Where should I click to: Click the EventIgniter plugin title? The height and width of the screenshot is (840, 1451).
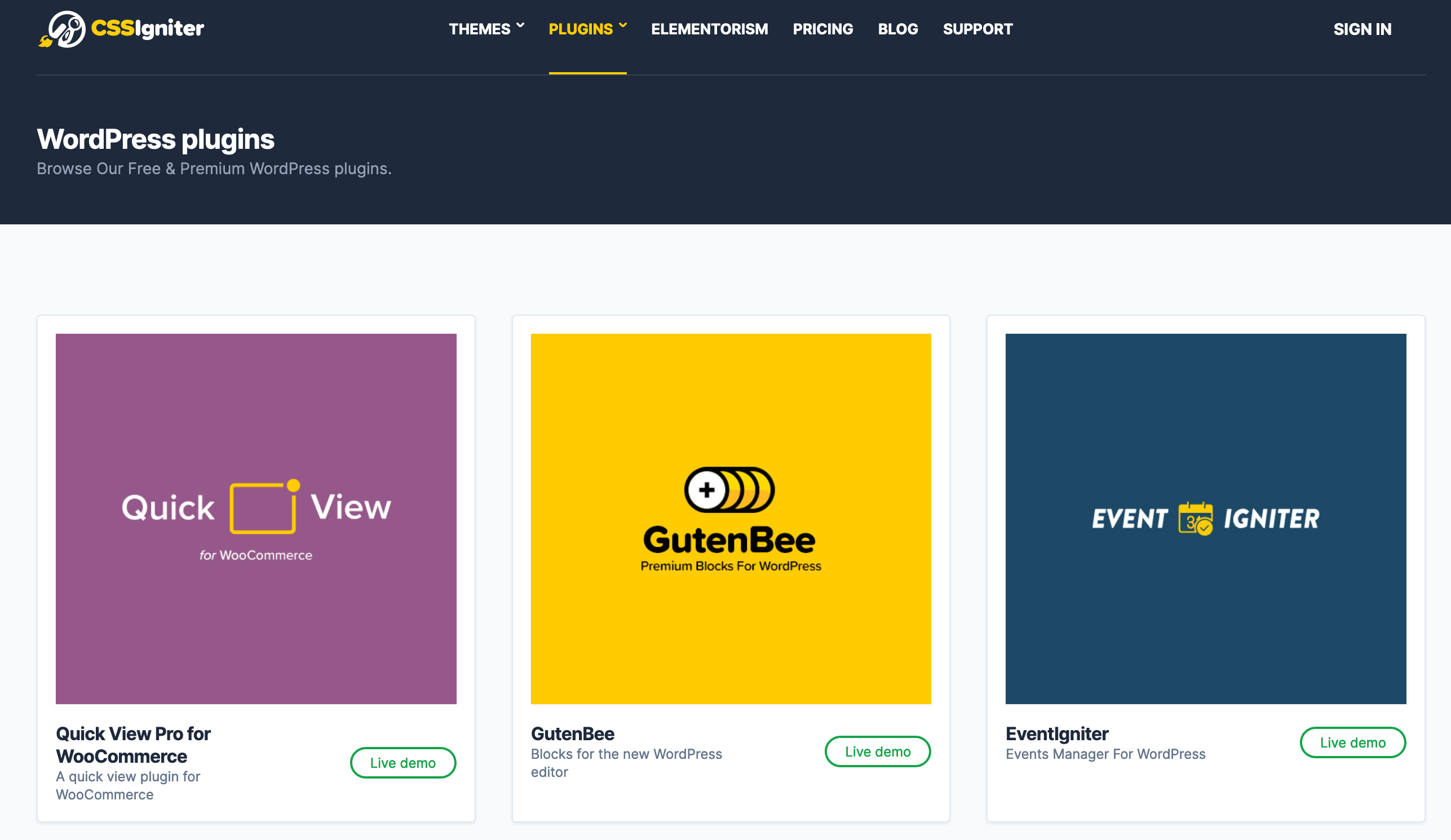[1056, 734]
